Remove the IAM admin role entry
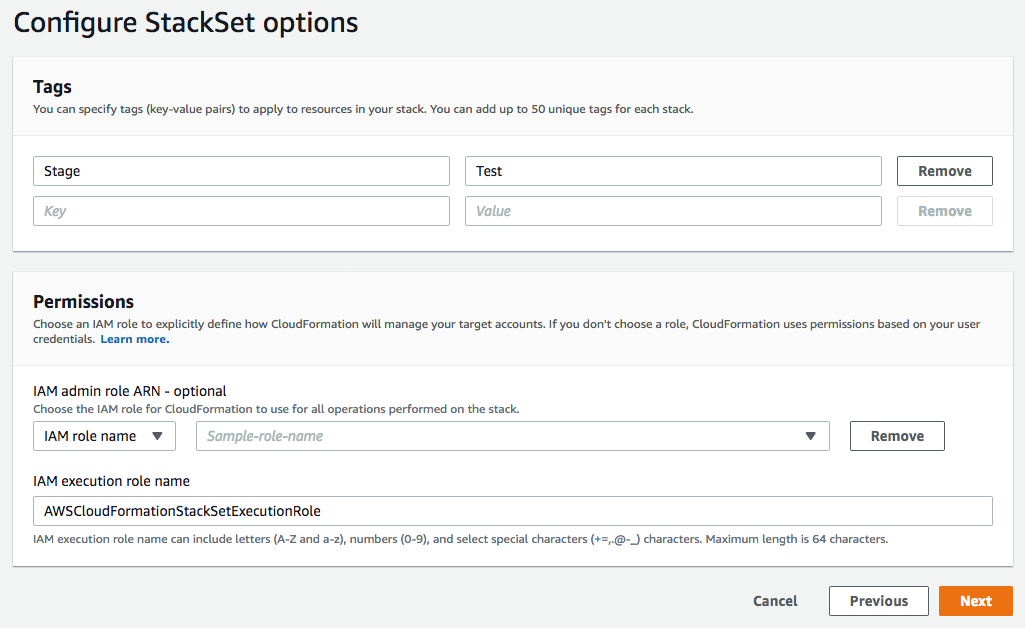Viewport: 1025px width, 628px height. (x=897, y=436)
